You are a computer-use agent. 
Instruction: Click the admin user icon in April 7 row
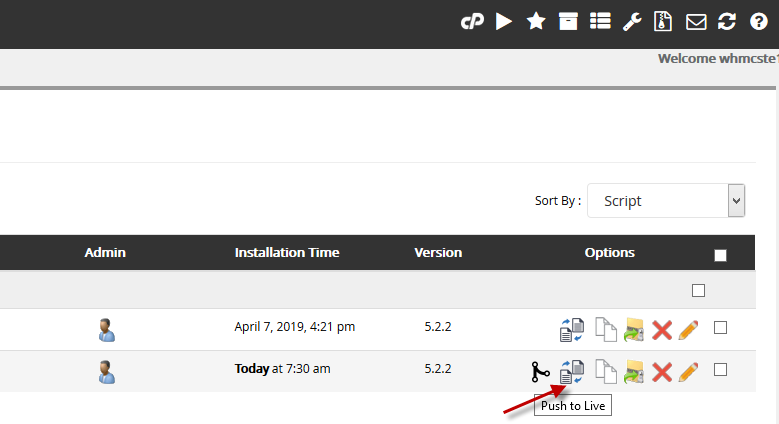click(107, 329)
